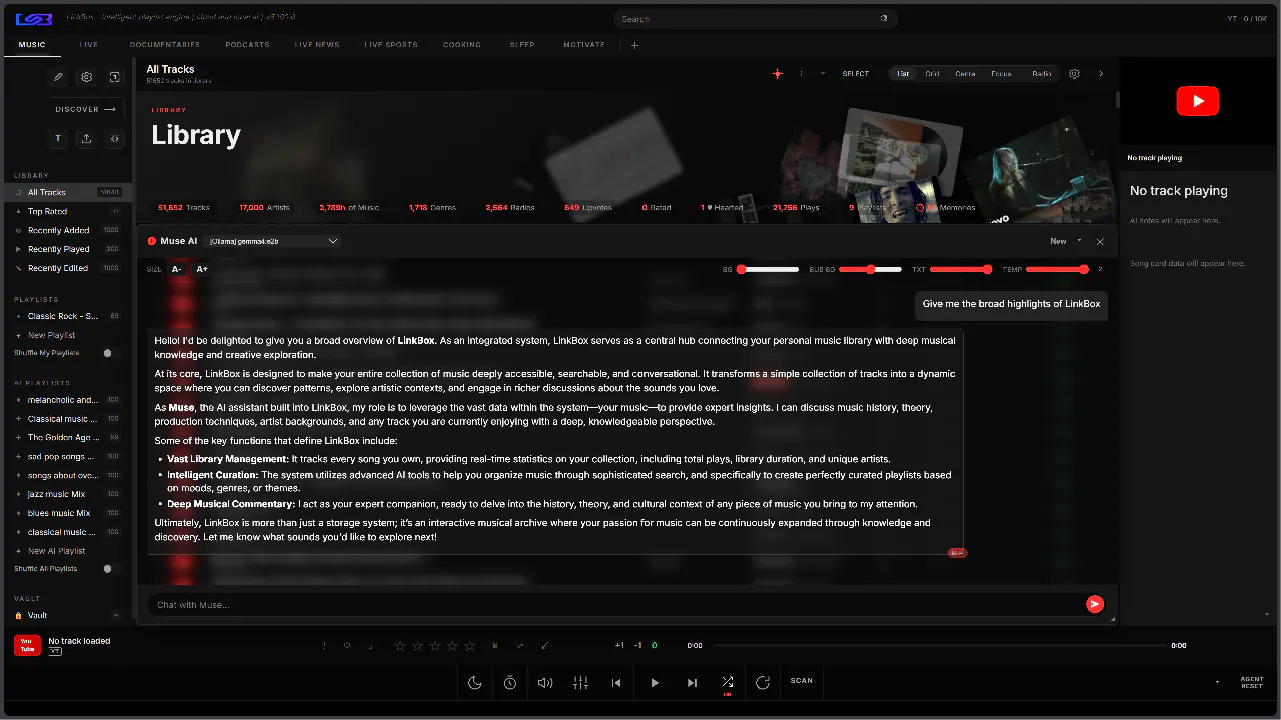This screenshot has width=1281, height=720.
Task: Adjust the TEMP slider
Action: point(1057,269)
